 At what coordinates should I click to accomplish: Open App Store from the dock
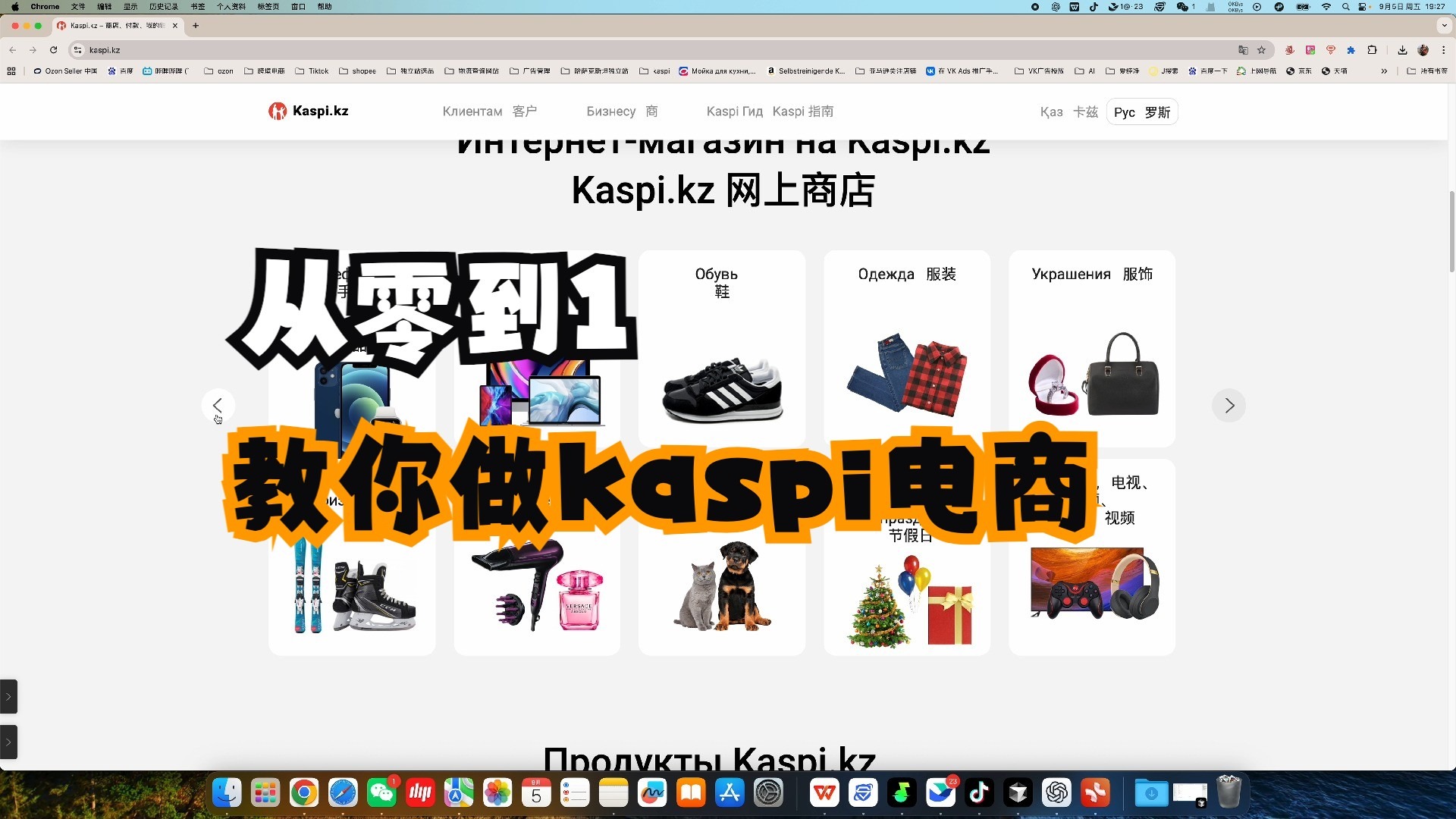click(x=730, y=793)
